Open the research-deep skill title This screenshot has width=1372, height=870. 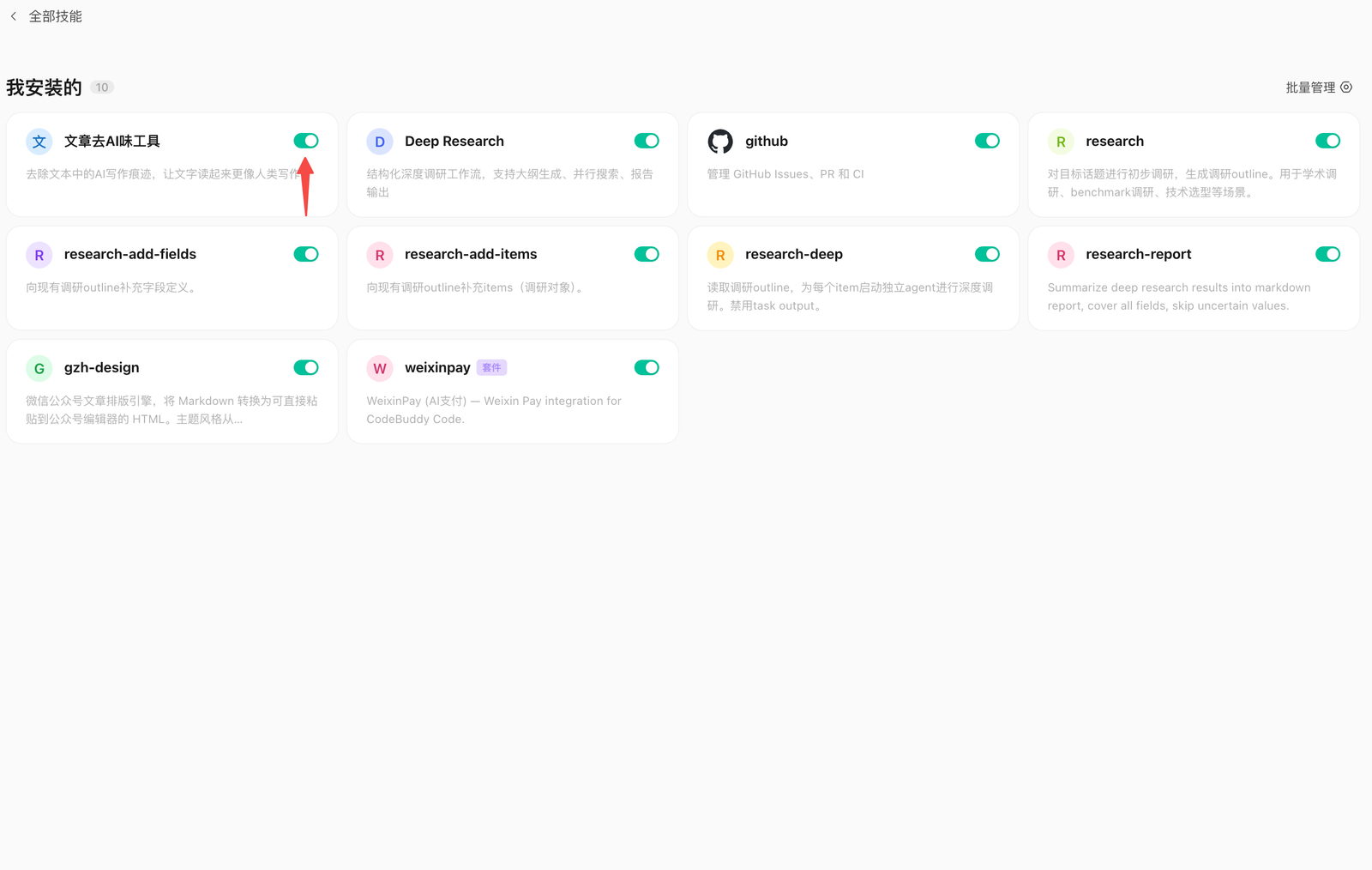point(794,255)
